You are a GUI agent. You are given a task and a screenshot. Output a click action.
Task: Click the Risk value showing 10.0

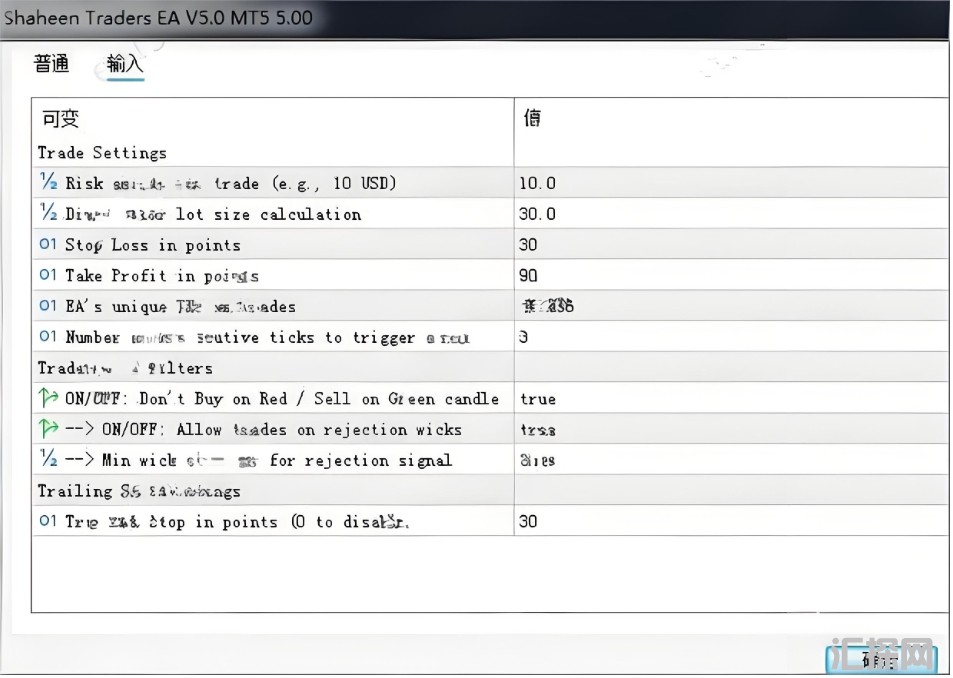click(533, 183)
